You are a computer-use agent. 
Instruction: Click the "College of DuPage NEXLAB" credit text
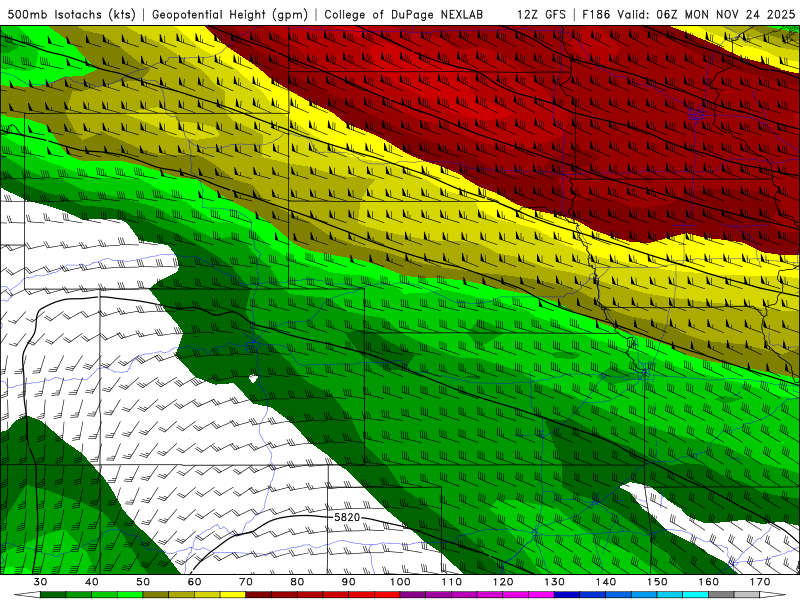point(403,14)
